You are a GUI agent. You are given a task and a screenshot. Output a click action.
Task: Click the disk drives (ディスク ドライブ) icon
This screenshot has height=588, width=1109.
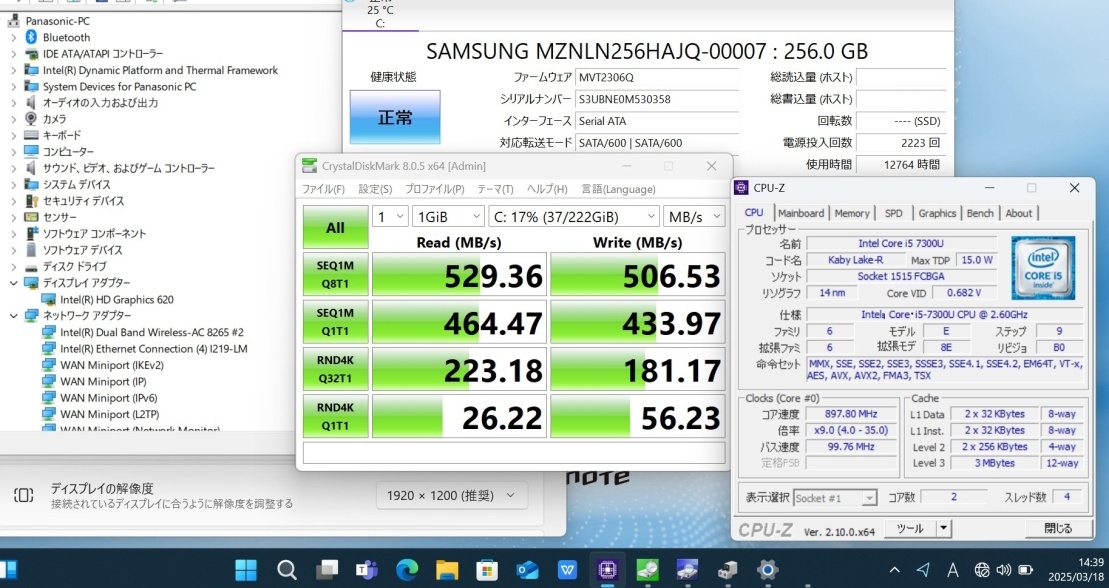pos(31,267)
